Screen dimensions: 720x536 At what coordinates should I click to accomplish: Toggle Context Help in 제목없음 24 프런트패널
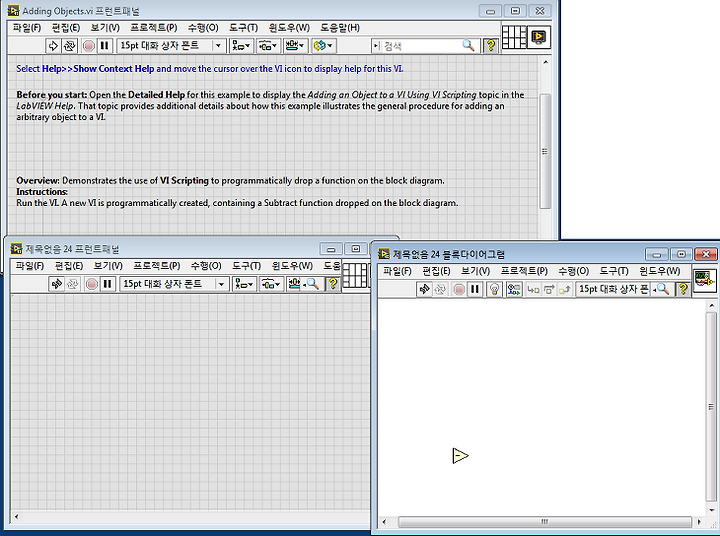[x=333, y=284]
